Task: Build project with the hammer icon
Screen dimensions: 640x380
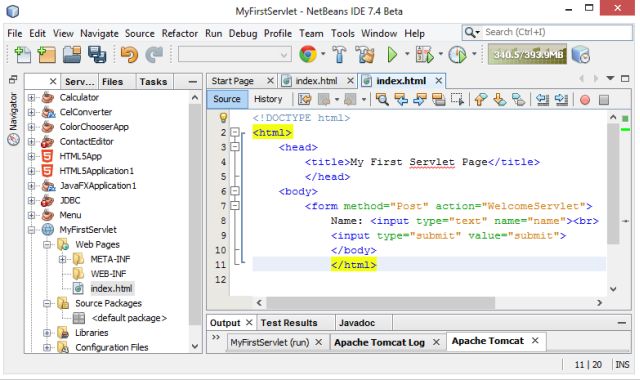Action: [x=339, y=54]
